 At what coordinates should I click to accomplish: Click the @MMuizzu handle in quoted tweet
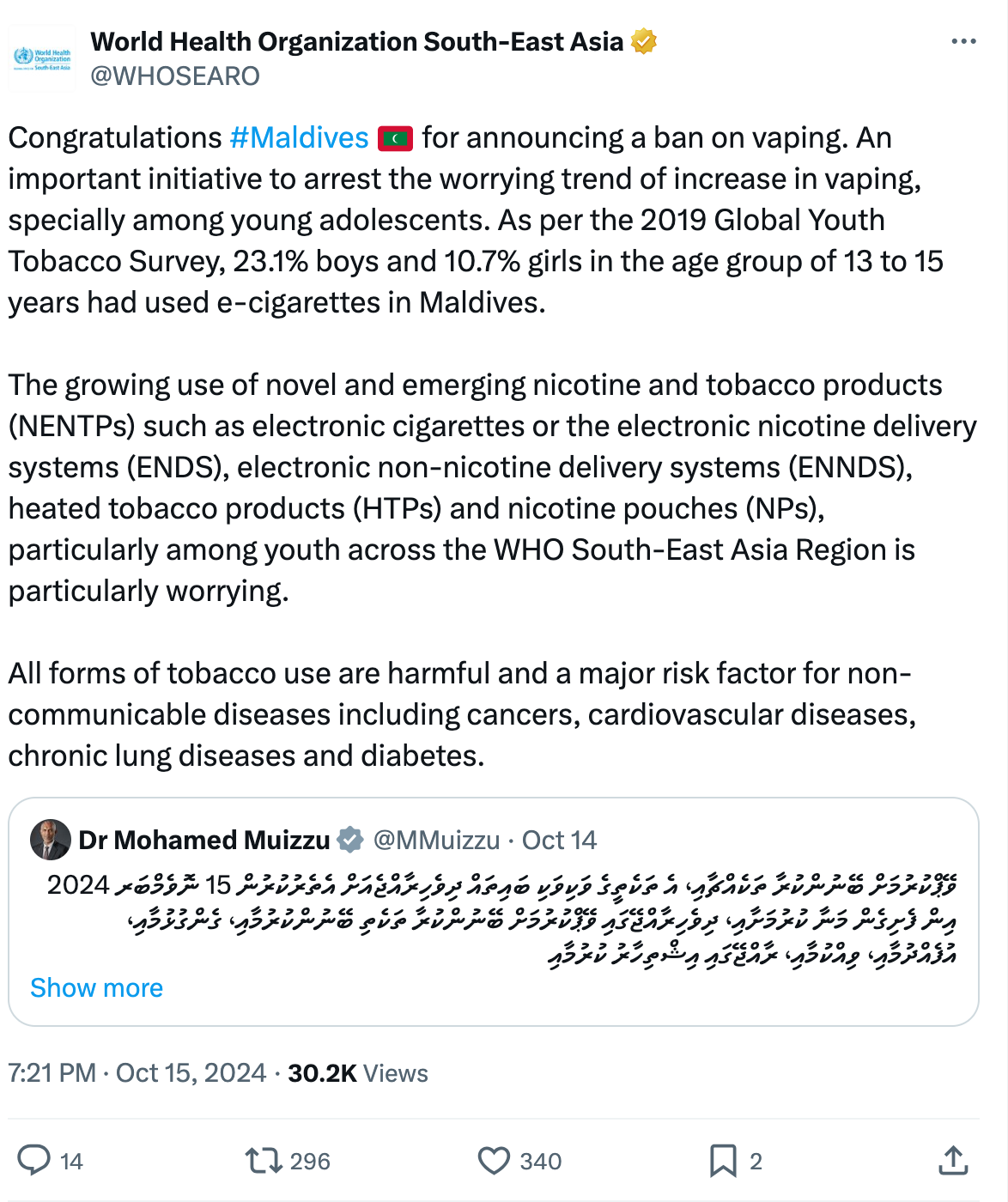[x=436, y=840]
